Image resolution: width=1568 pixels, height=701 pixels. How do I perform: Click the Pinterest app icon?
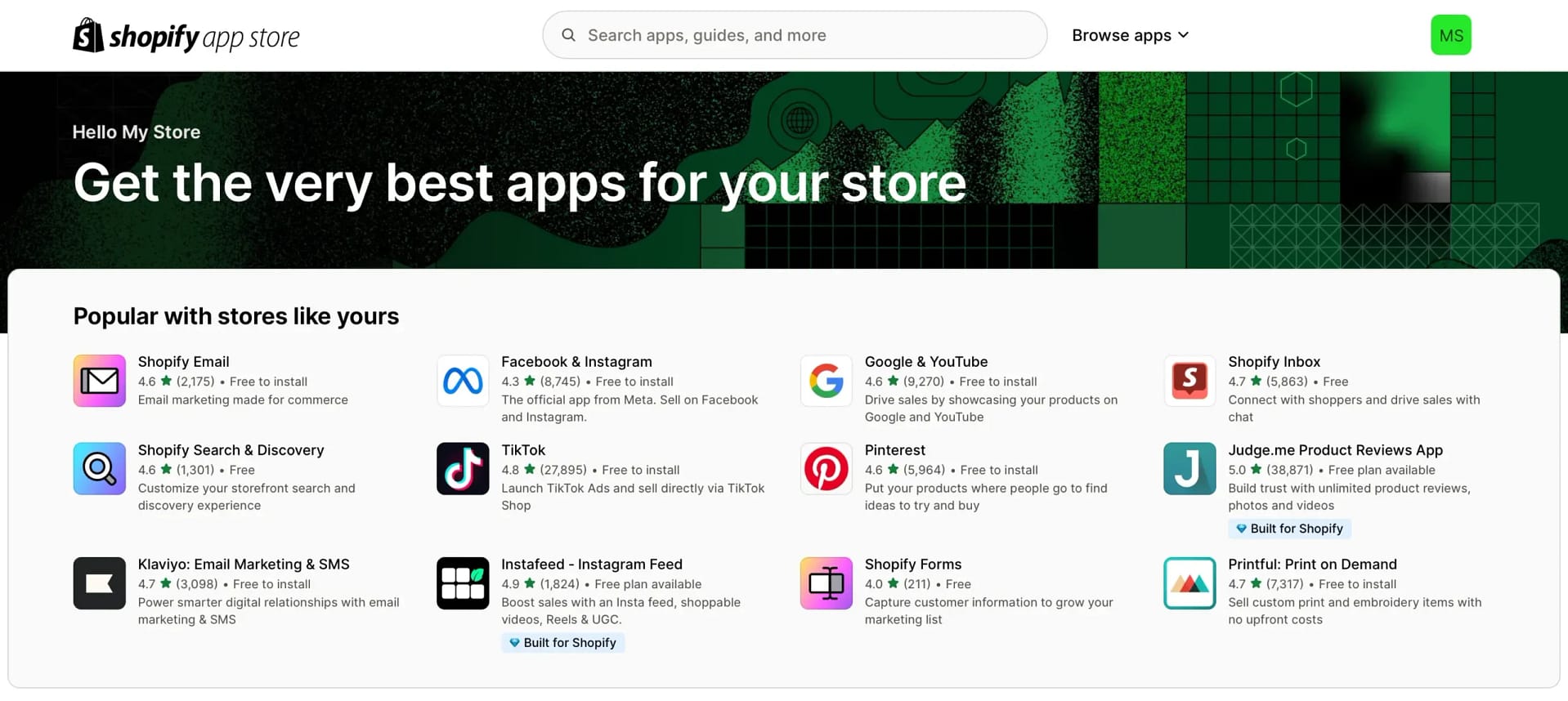coord(826,469)
